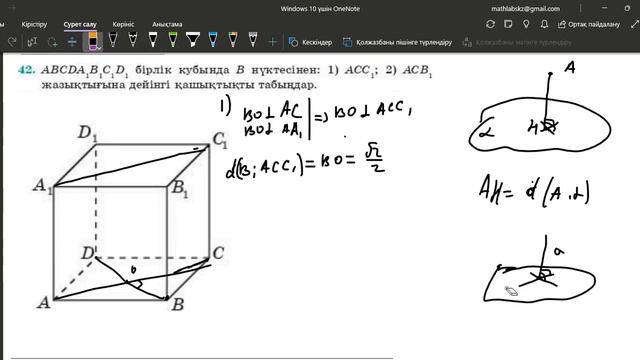Click the redo arrow icon
The width and height of the screenshot is (640, 360).
[12, 42]
